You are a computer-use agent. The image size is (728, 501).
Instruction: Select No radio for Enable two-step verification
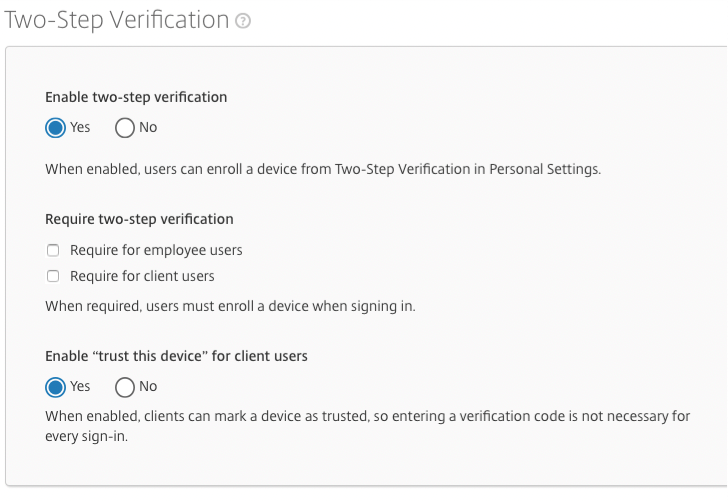[x=124, y=128]
